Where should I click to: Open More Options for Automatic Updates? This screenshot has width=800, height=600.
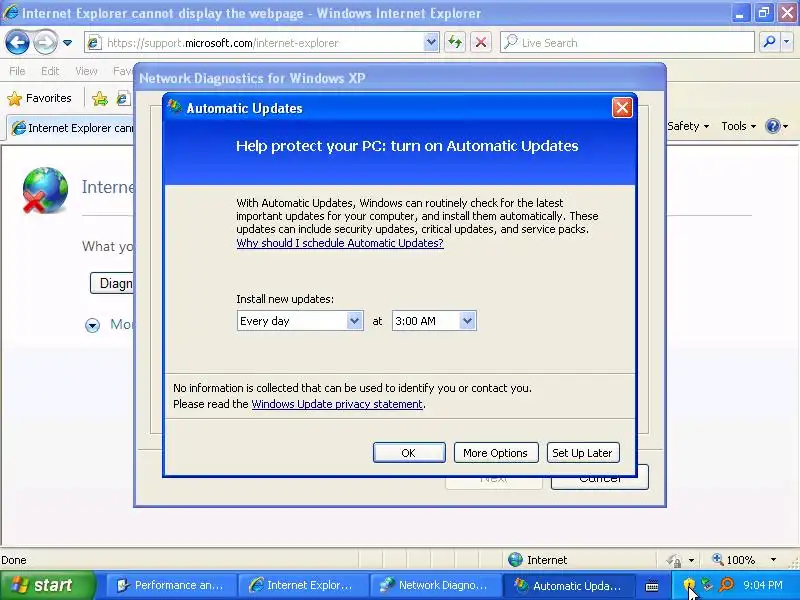495,453
